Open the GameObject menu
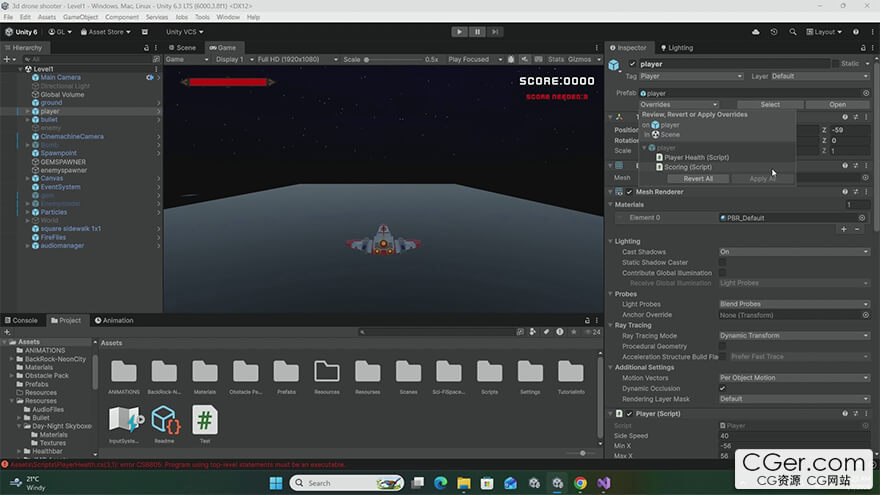The width and height of the screenshot is (880, 495). click(x=80, y=17)
